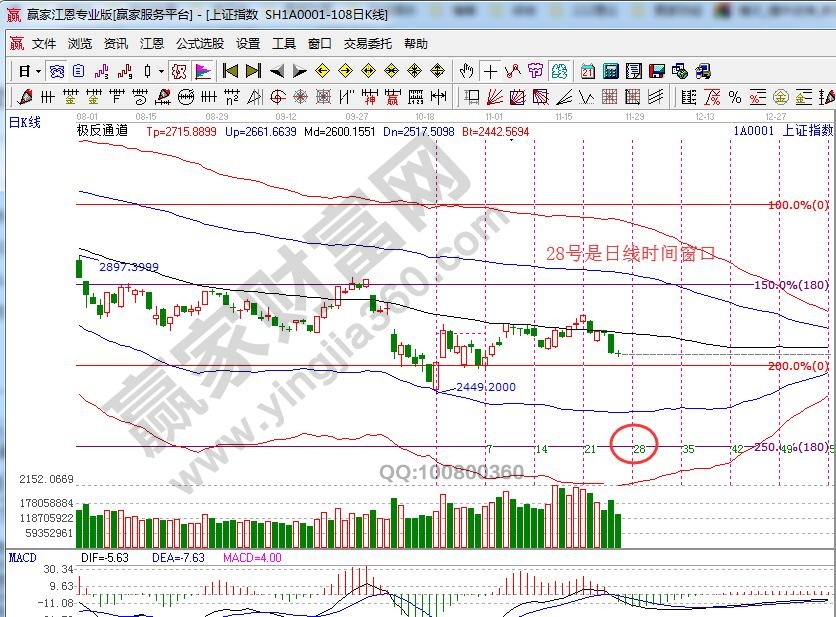Toggle the 极 channel indicator button
Viewport: 836px width, 617px height.
[x=179, y=71]
